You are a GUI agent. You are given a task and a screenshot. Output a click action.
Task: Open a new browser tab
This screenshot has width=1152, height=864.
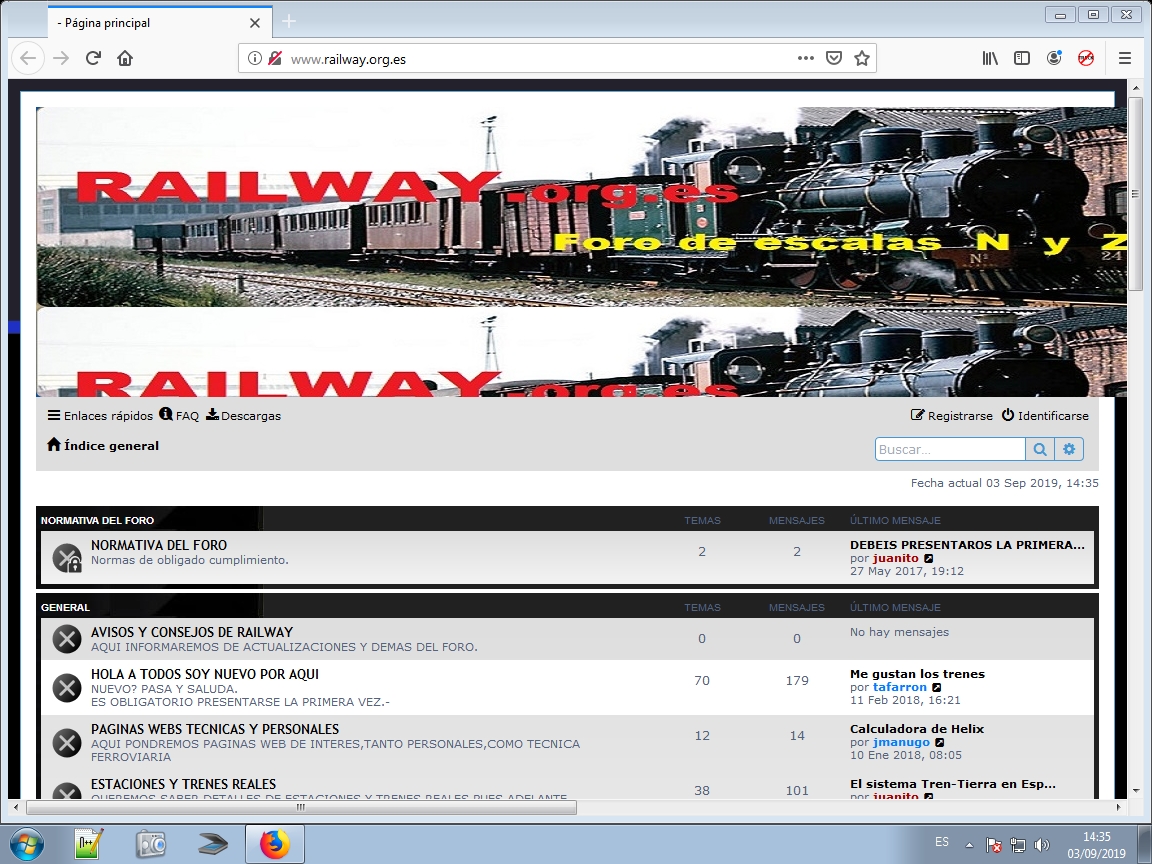(289, 22)
